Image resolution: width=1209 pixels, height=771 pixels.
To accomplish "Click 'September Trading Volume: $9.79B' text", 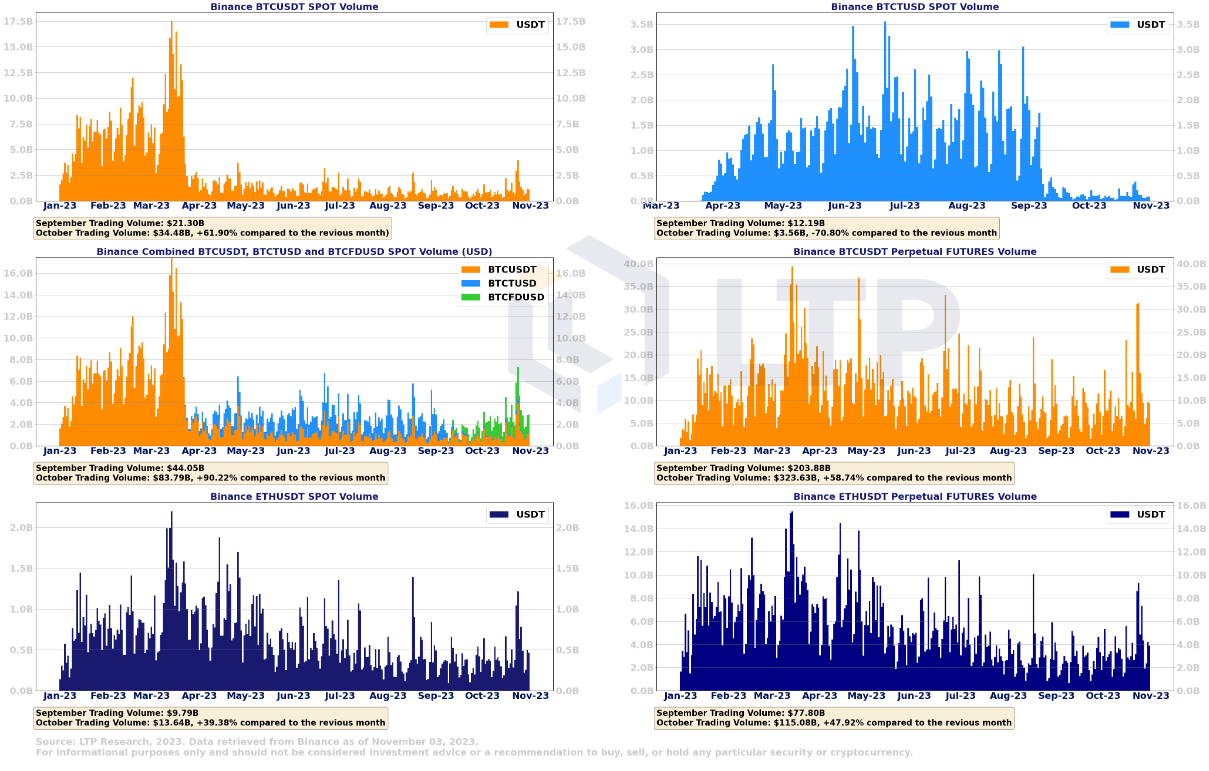I will (116, 713).
